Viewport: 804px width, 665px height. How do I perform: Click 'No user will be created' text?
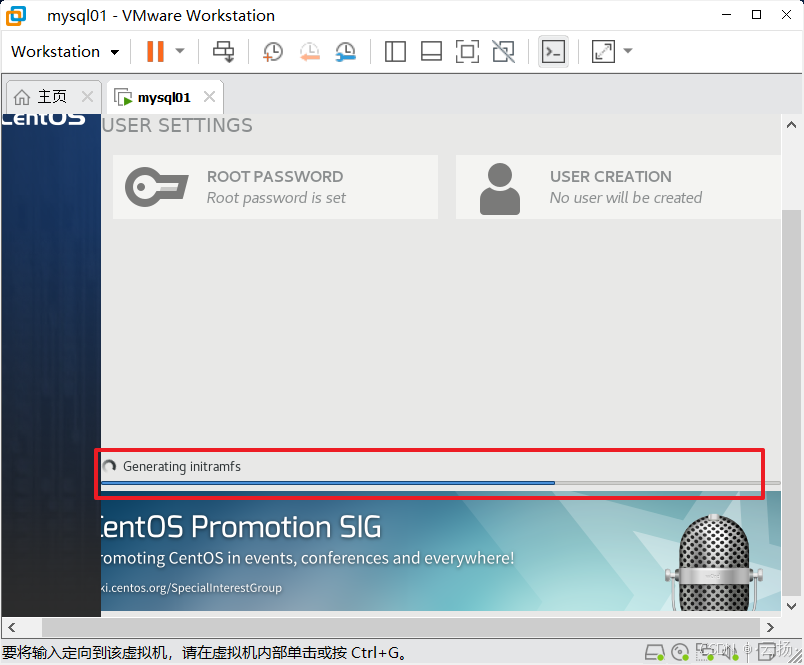coord(626,198)
